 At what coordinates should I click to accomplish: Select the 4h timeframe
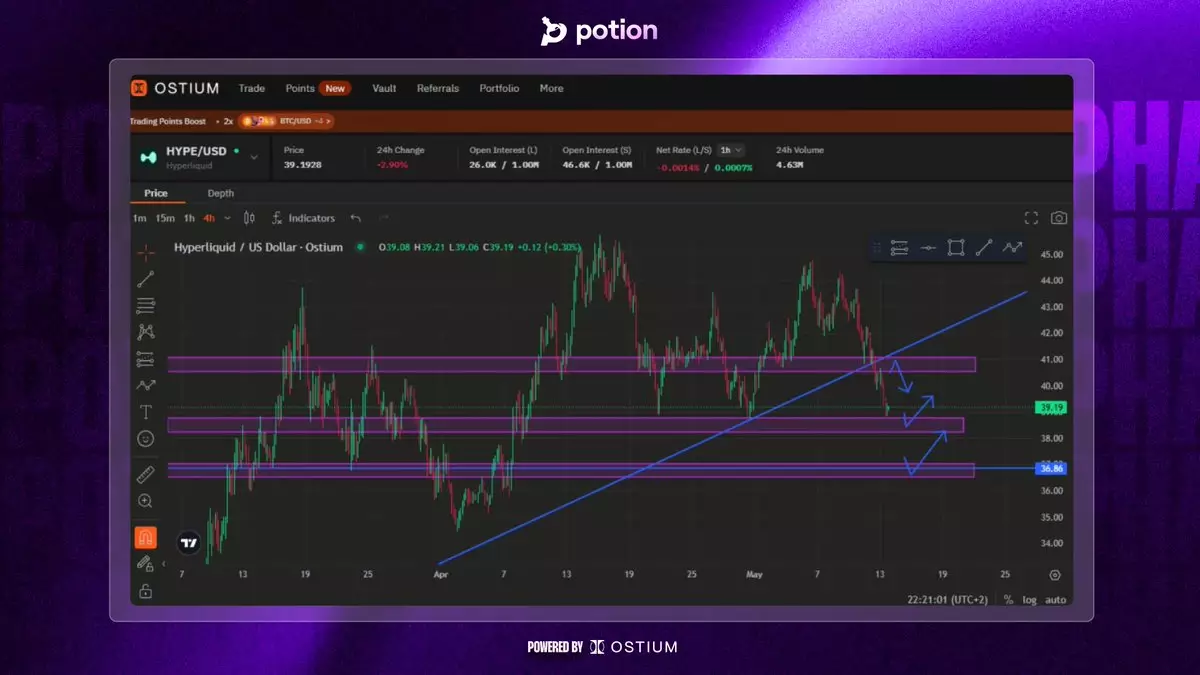click(x=209, y=218)
